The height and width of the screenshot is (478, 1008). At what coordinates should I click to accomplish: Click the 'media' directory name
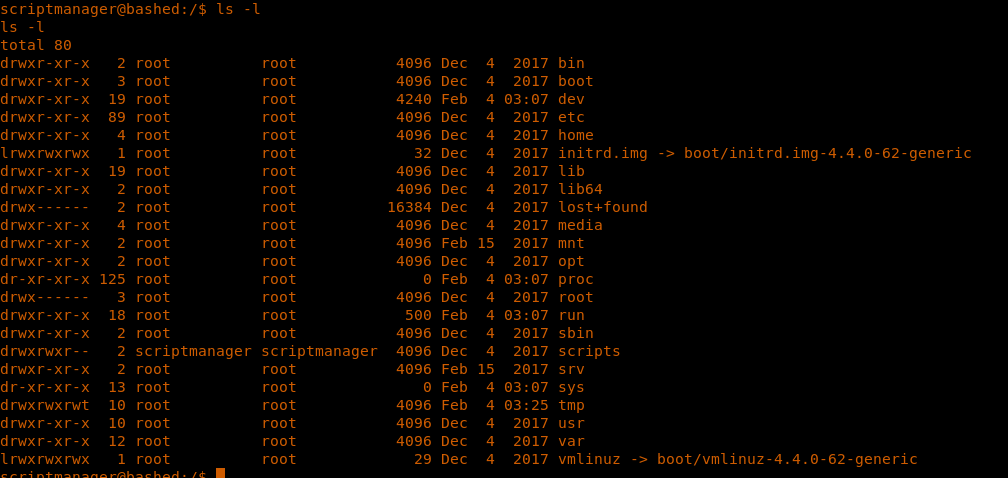click(580, 225)
